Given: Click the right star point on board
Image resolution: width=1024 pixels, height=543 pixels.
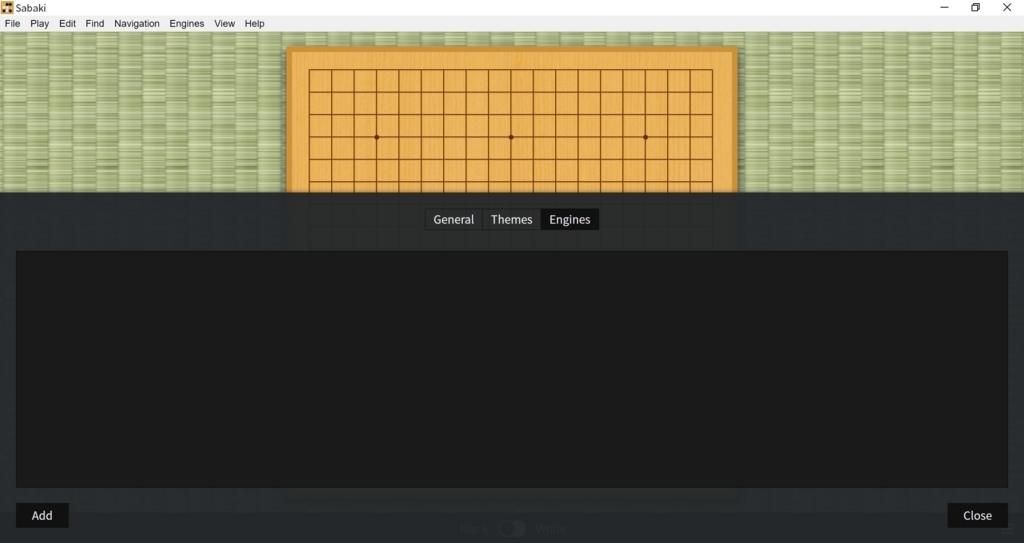Looking at the screenshot, I should tap(646, 137).
